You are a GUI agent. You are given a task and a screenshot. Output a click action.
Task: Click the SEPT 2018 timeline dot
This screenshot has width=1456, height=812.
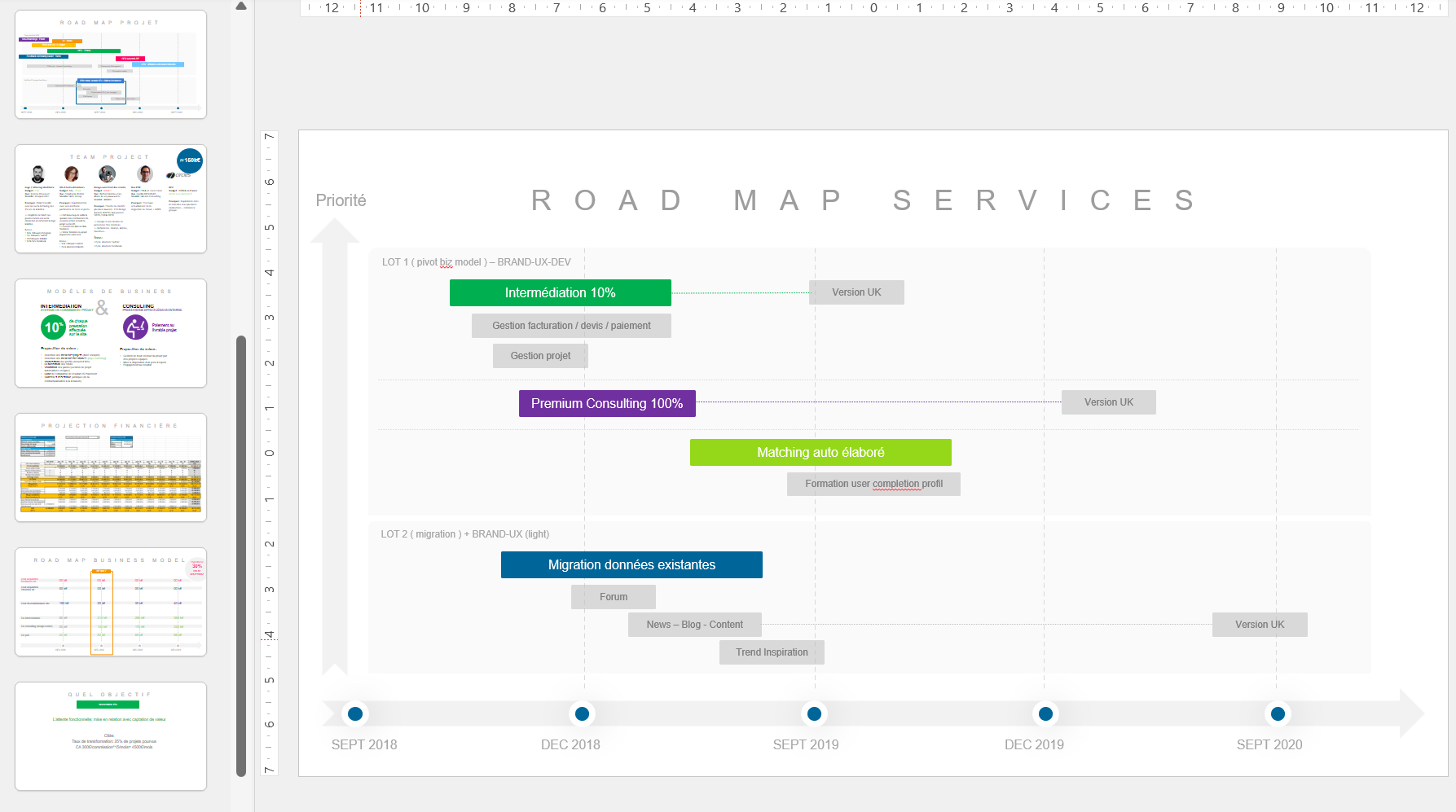tap(355, 714)
